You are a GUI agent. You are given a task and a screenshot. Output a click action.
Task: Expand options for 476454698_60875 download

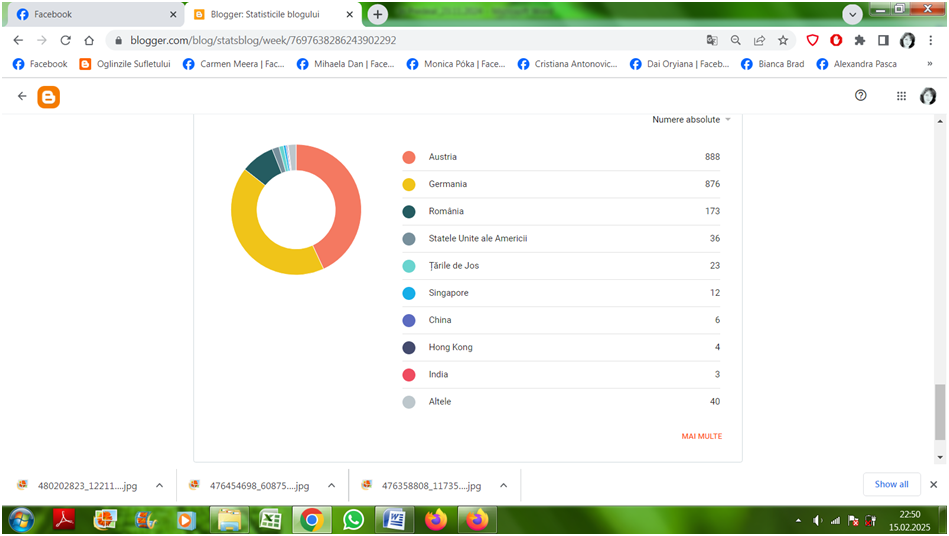click(x=332, y=485)
